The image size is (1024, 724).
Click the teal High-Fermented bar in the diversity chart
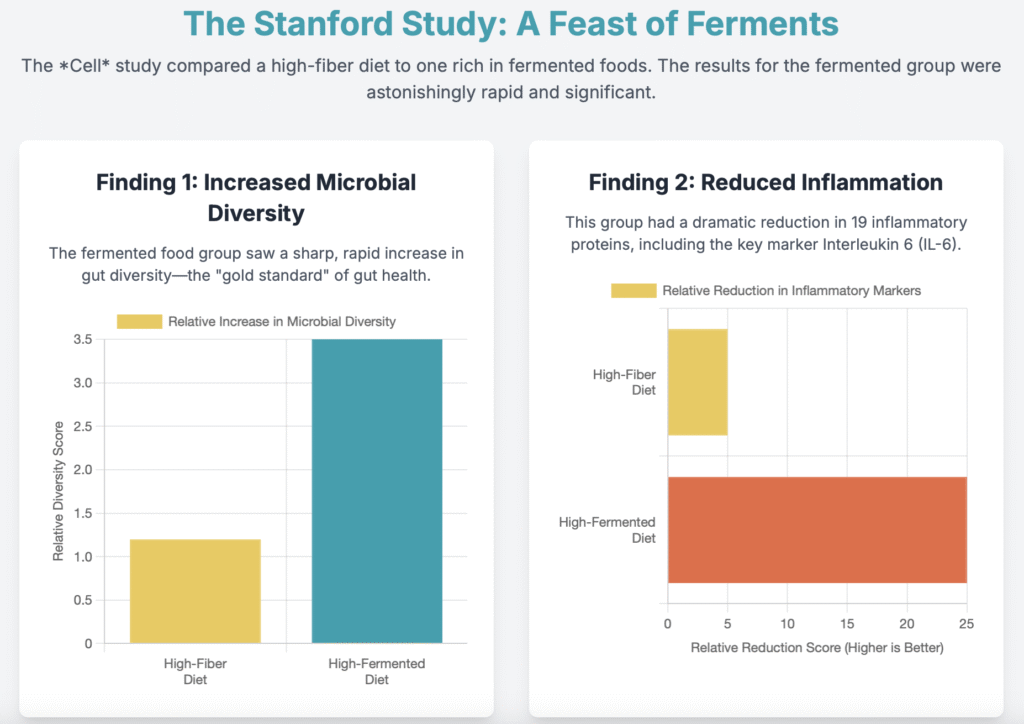point(377,490)
